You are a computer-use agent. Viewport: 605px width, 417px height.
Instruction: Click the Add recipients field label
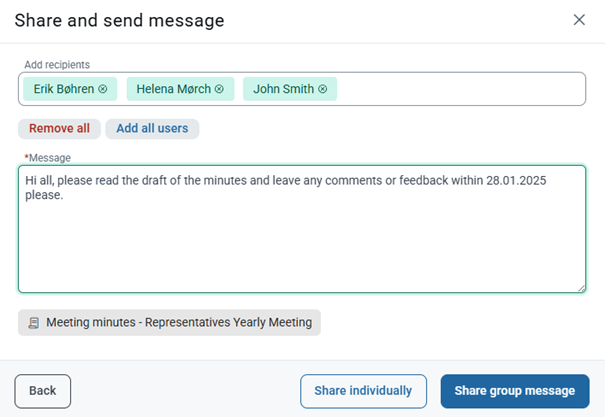pyautogui.click(x=57, y=64)
